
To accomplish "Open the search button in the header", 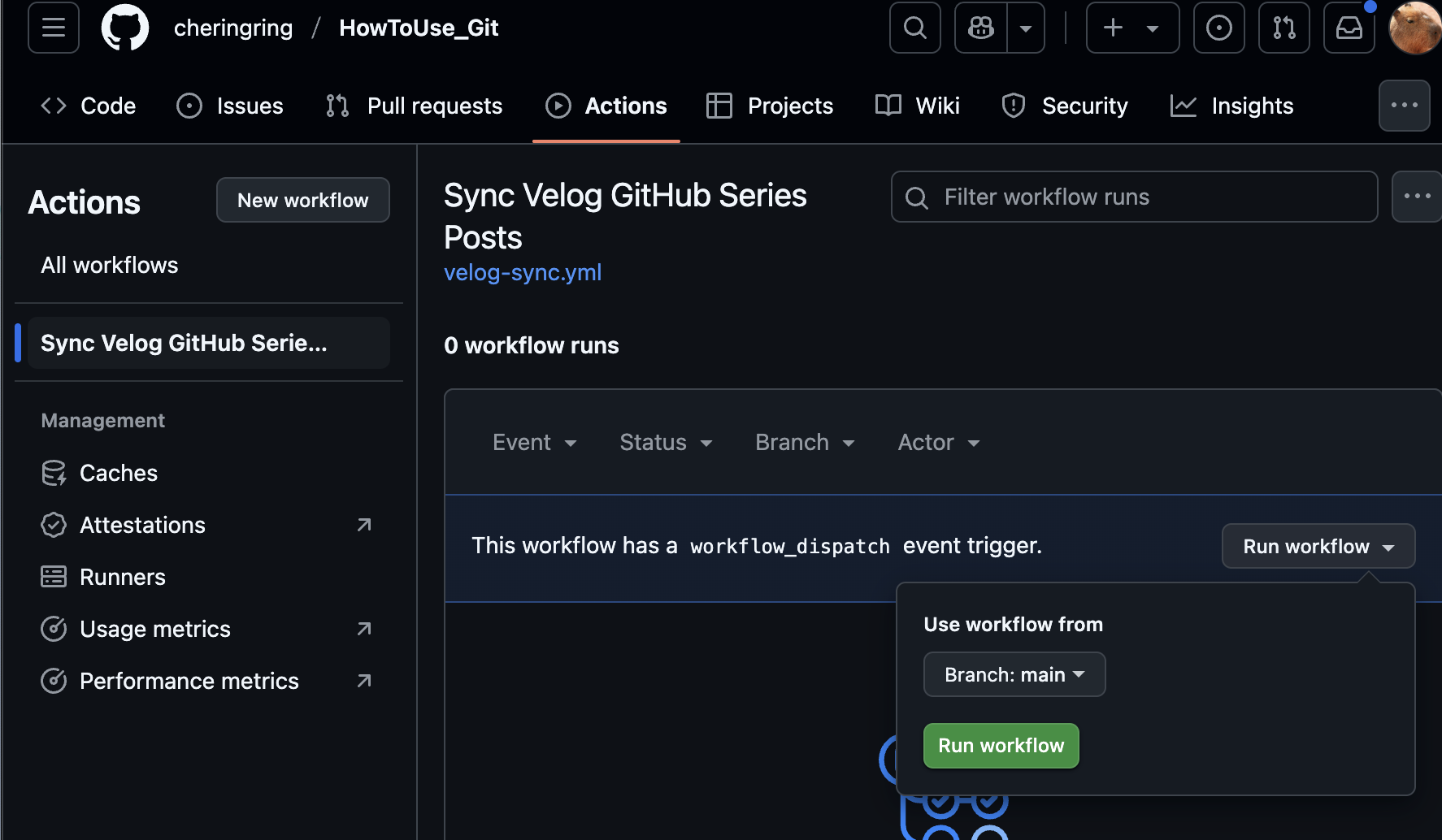I will pyautogui.click(x=915, y=28).
